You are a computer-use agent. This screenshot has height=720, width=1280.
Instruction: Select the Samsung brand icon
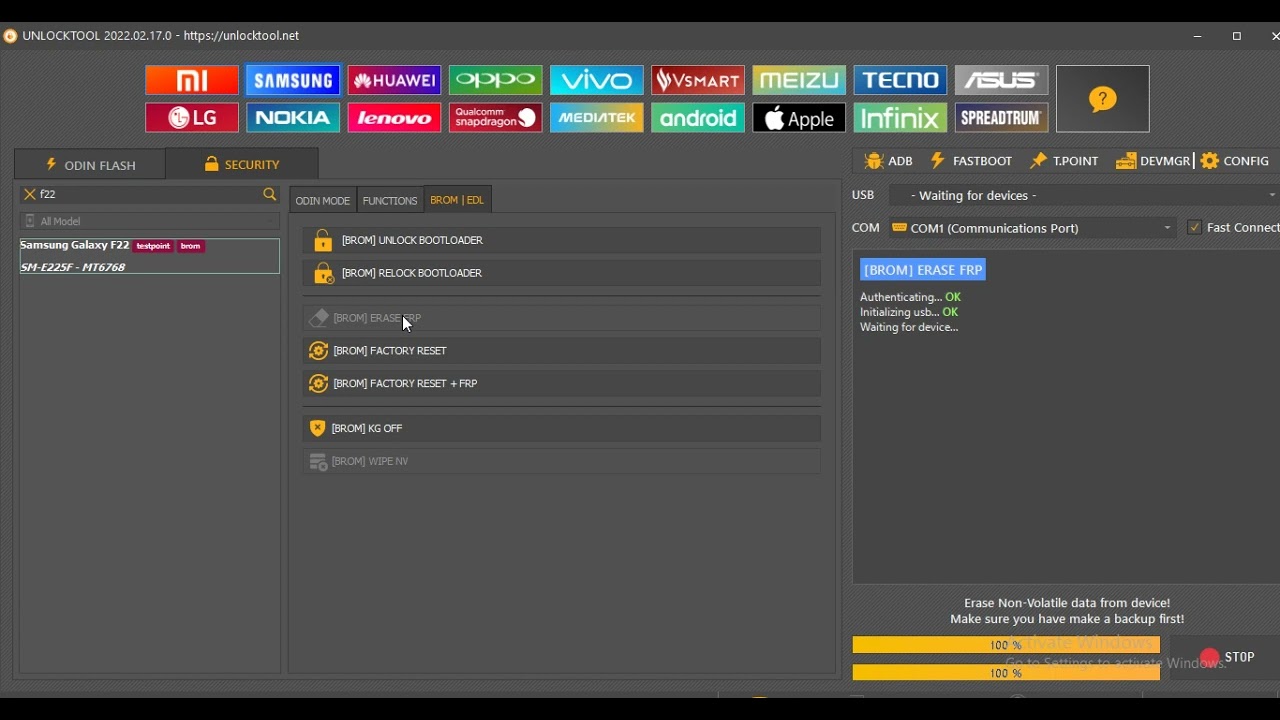tap(293, 80)
